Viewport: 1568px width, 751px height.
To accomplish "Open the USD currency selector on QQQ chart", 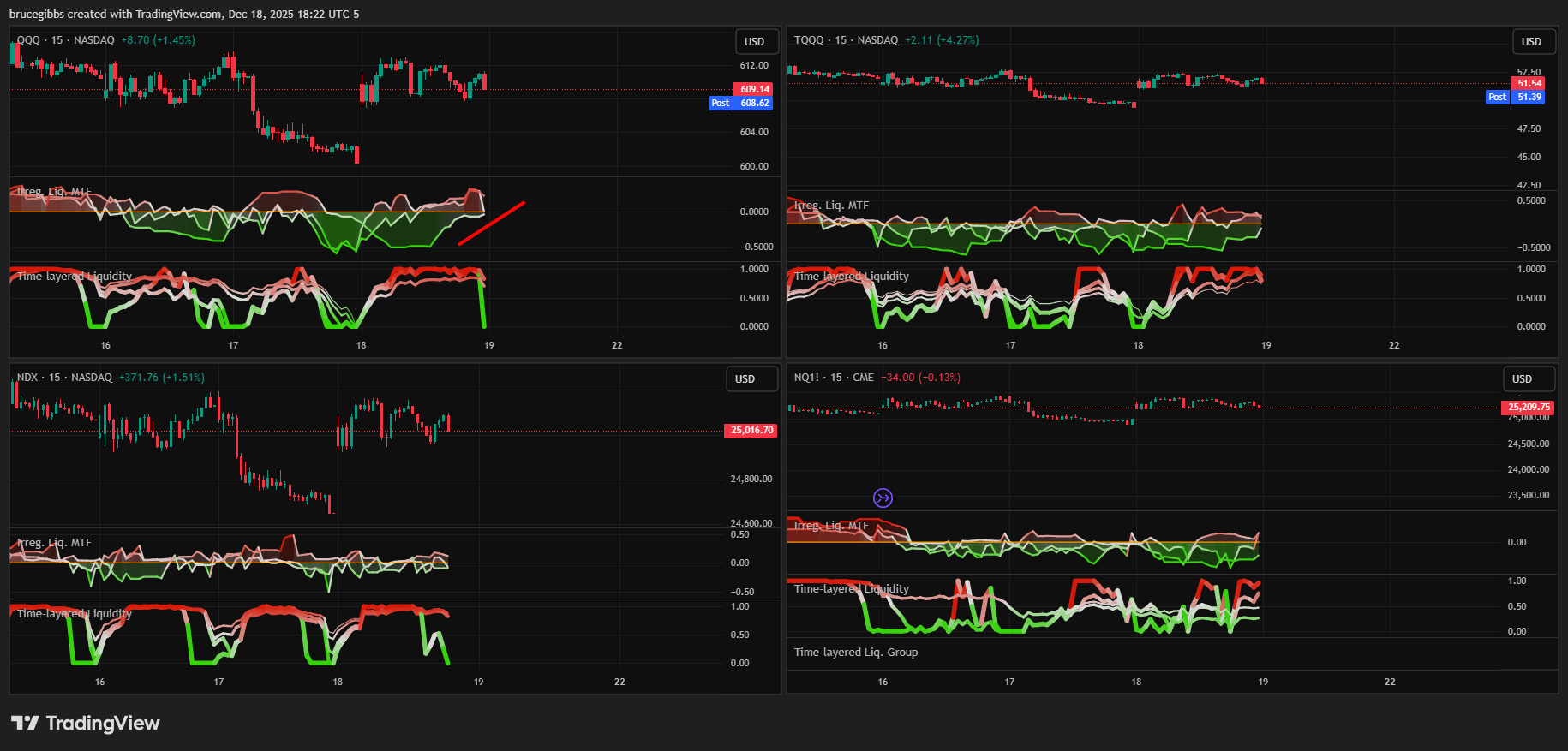I will pos(755,42).
